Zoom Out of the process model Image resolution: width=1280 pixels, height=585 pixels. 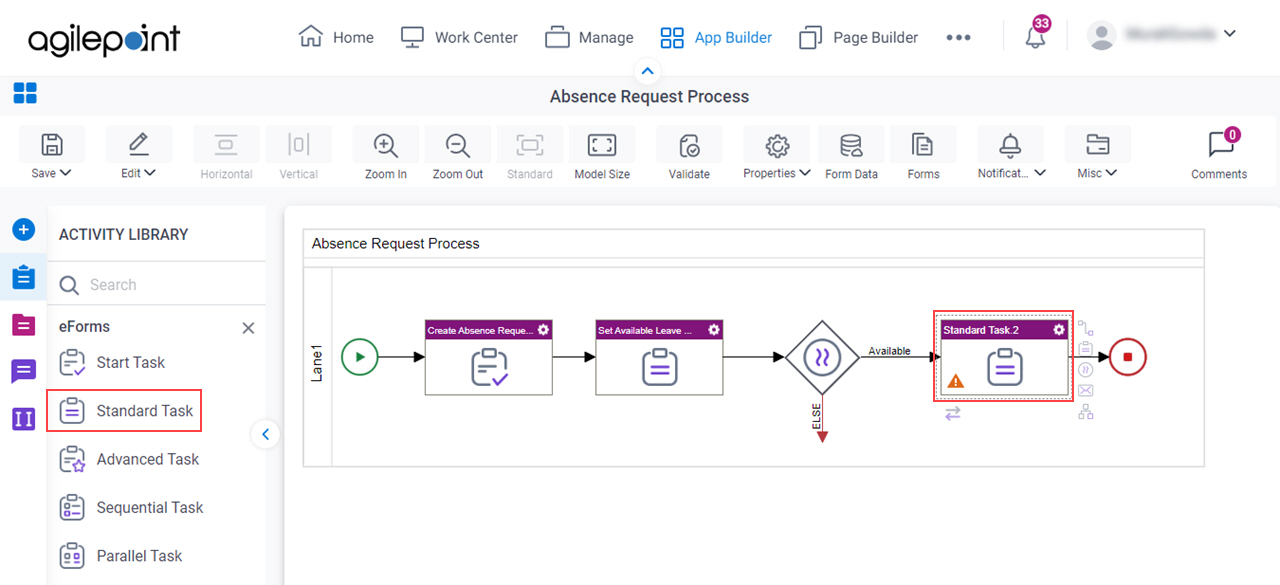(x=458, y=145)
